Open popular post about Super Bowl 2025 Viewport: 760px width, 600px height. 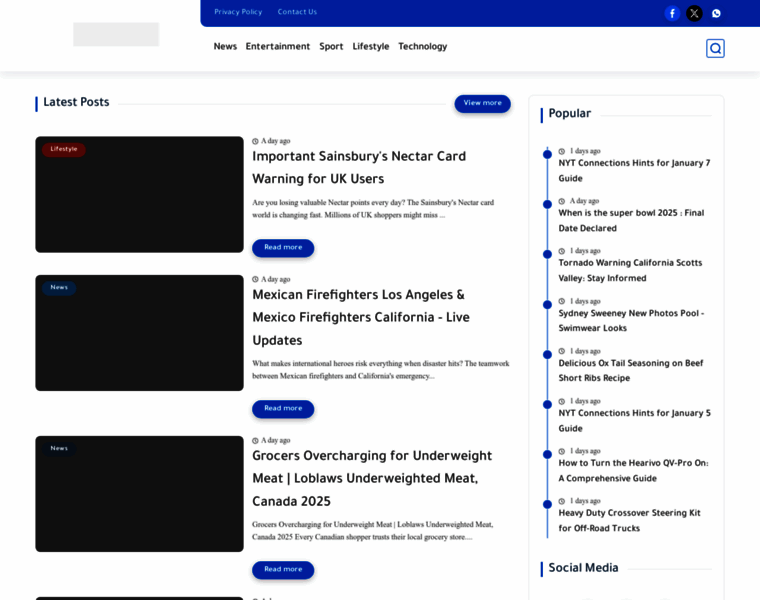point(631,220)
